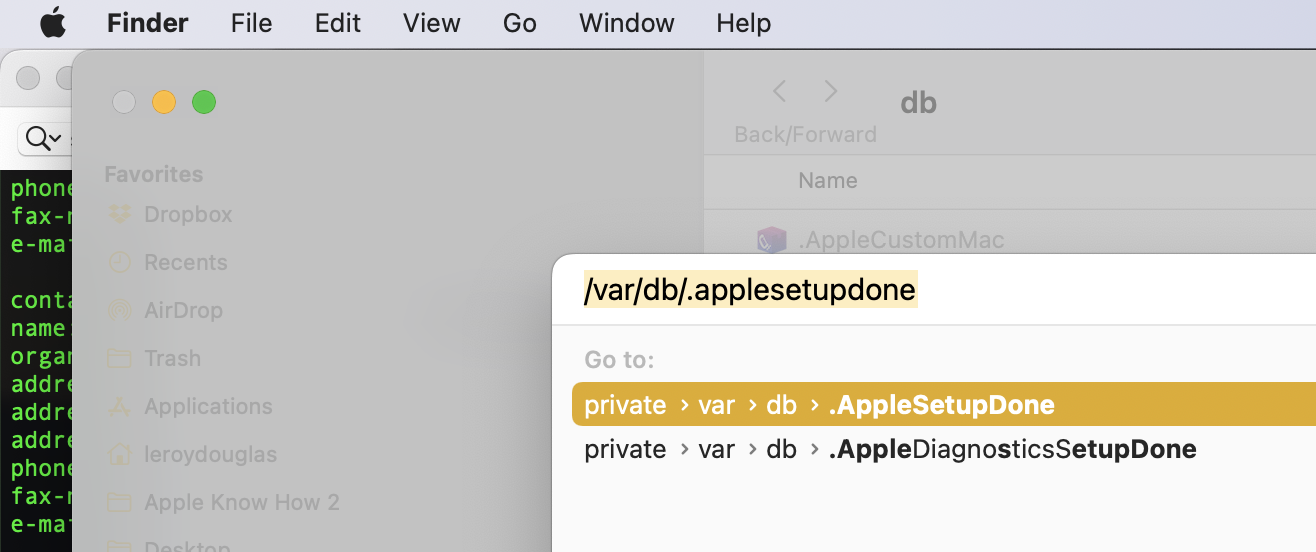This screenshot has width=1316, height=552.
Task: Click the yellow minimize button of Finder window
Action: [164, 102]
